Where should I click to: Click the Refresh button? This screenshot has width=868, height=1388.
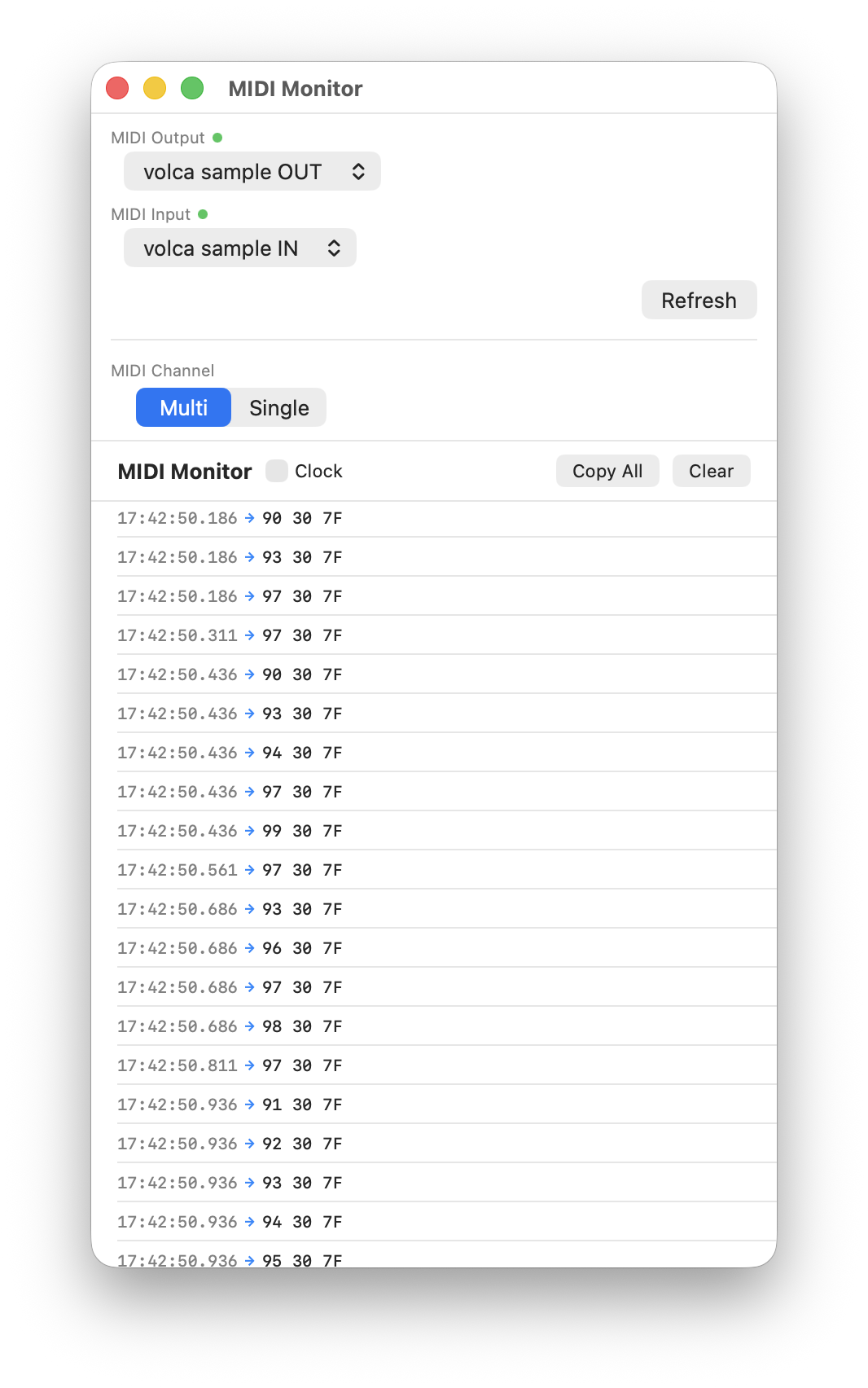point(699,300)
